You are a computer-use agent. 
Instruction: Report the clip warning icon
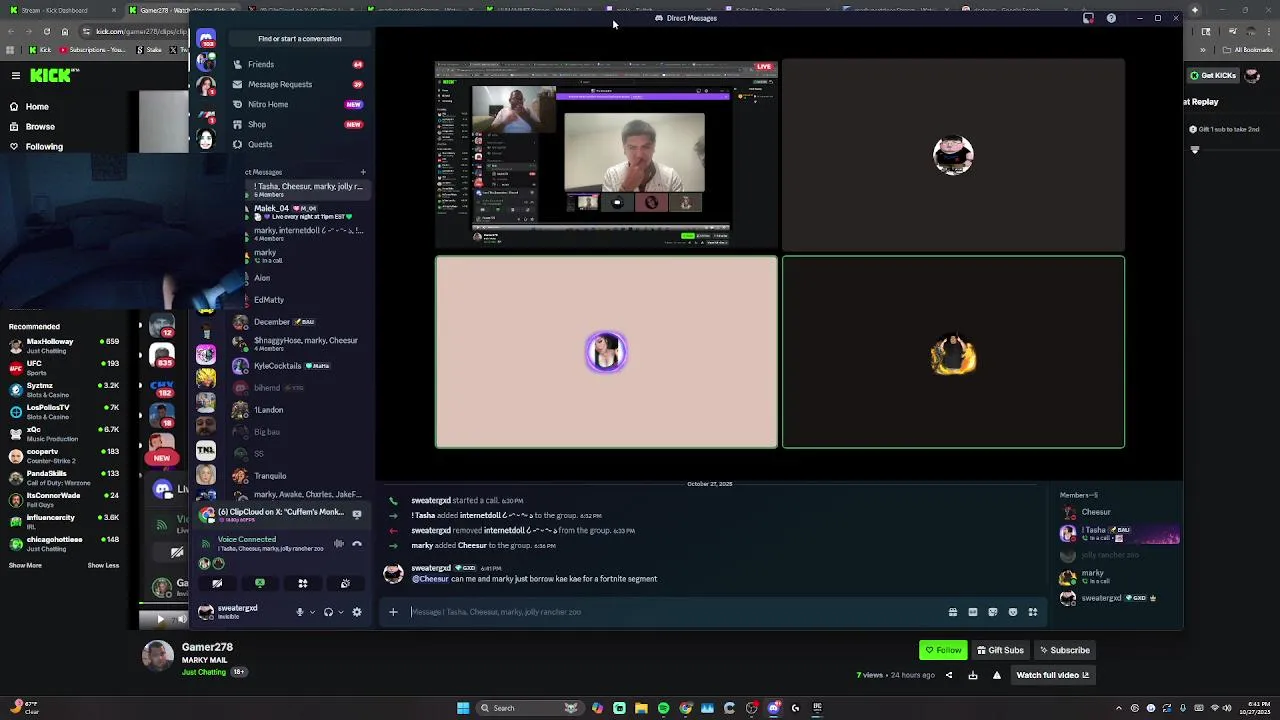[x=997, y=675]
